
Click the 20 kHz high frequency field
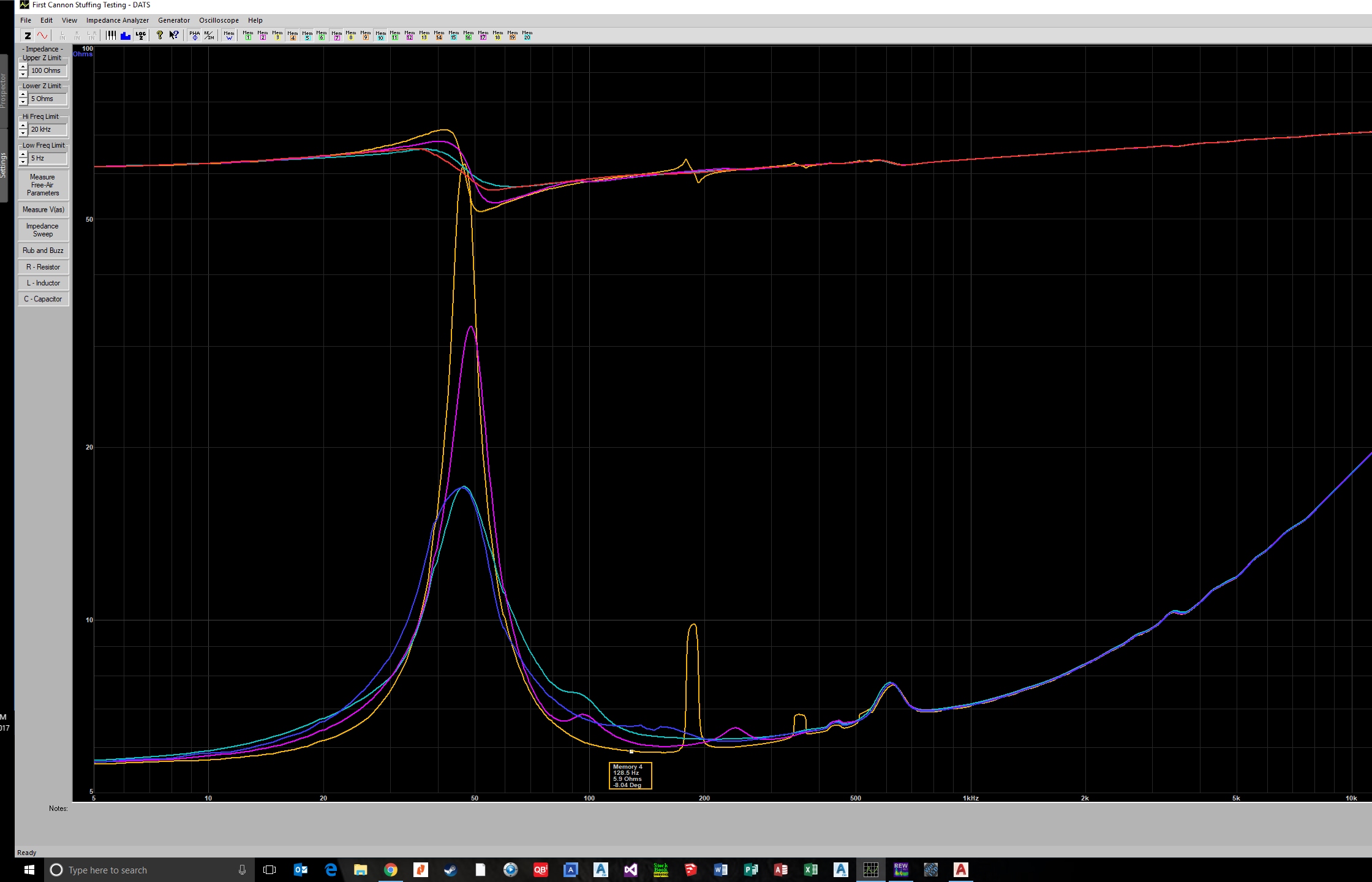48,129
